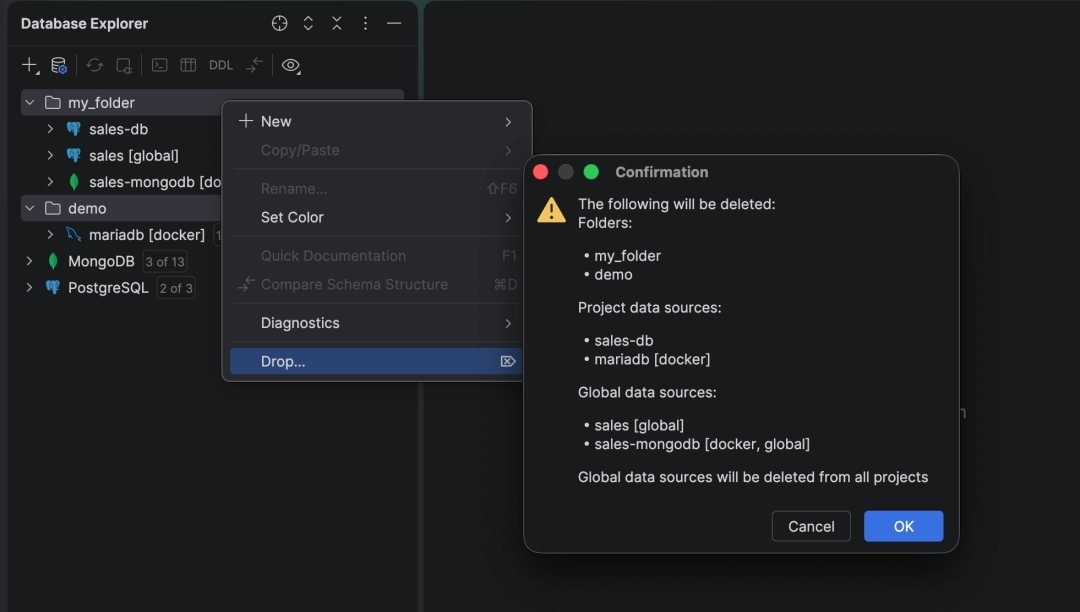The width and height of the screenshot is (1080, 612).
Task: Click the PostgreSQL 2 of 3 schema badge
Action: click(x=176, y=288)
